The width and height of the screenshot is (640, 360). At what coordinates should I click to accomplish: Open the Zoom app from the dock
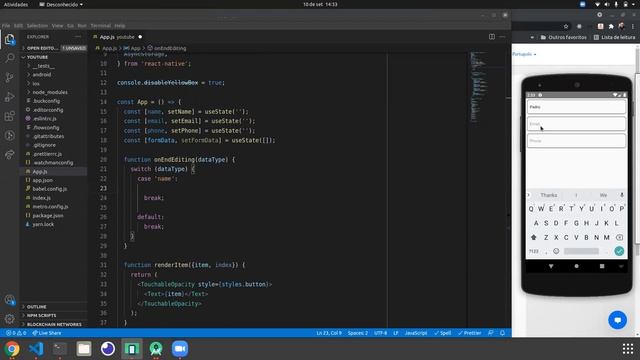180,349
